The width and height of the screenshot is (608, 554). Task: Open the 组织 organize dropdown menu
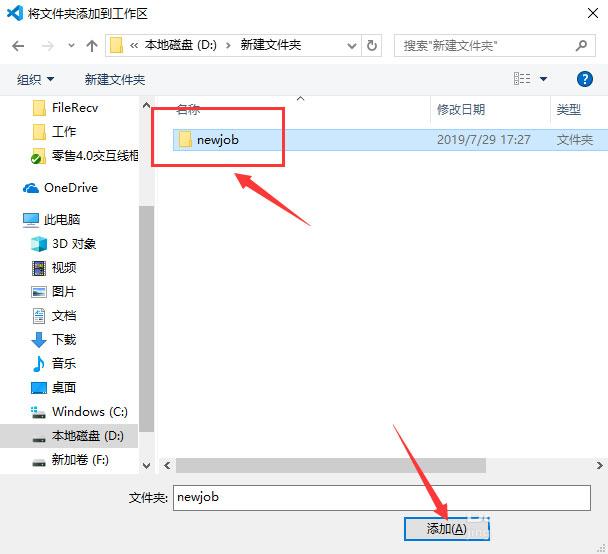[36, 79]
